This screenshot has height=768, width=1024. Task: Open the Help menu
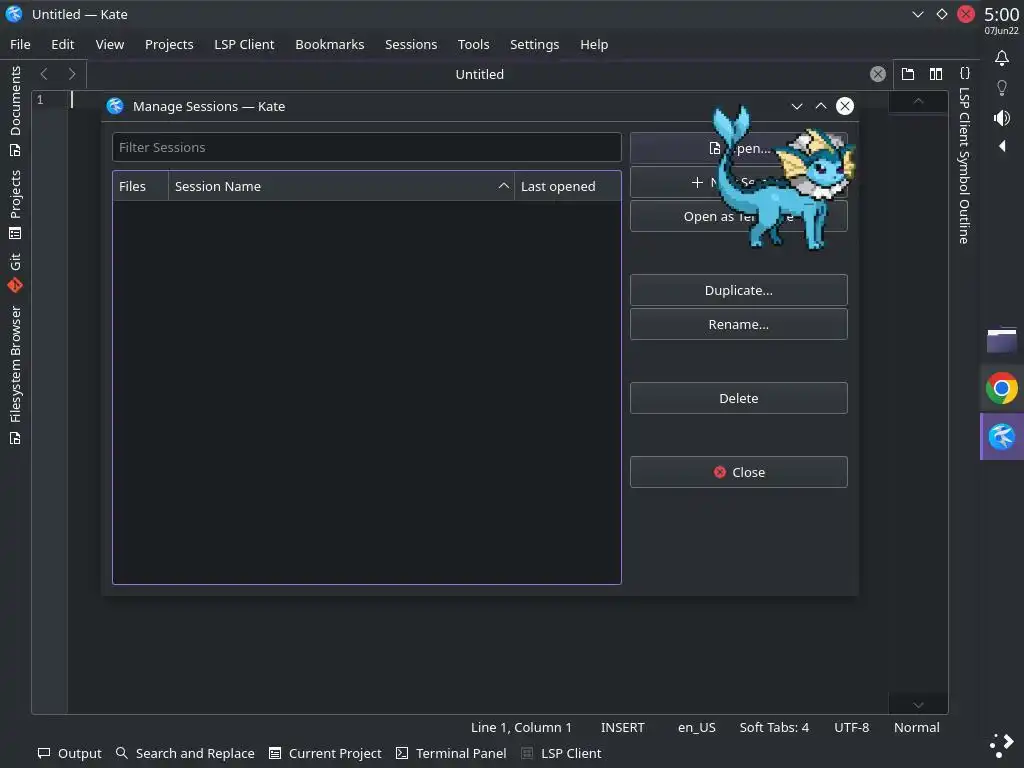[x=594, y=44]
